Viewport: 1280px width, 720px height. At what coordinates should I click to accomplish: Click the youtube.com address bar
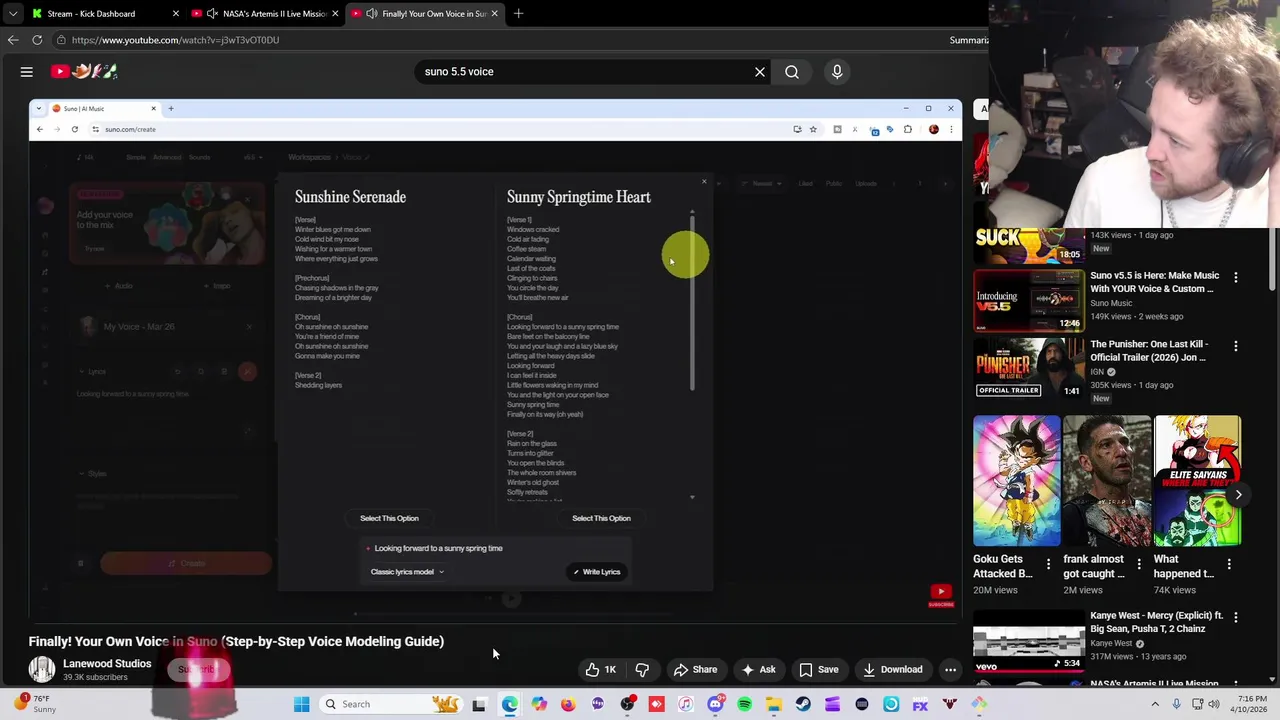pos(500,40)
